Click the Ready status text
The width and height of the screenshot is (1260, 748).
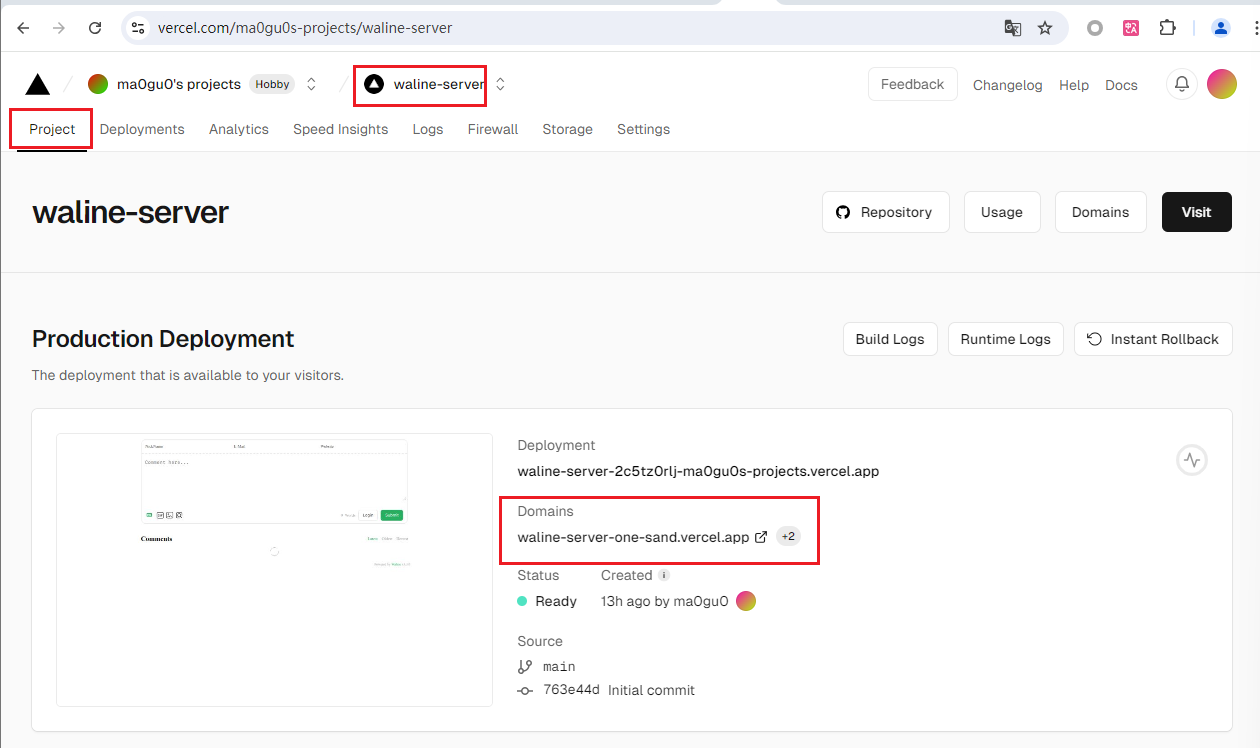click(556, 601)
